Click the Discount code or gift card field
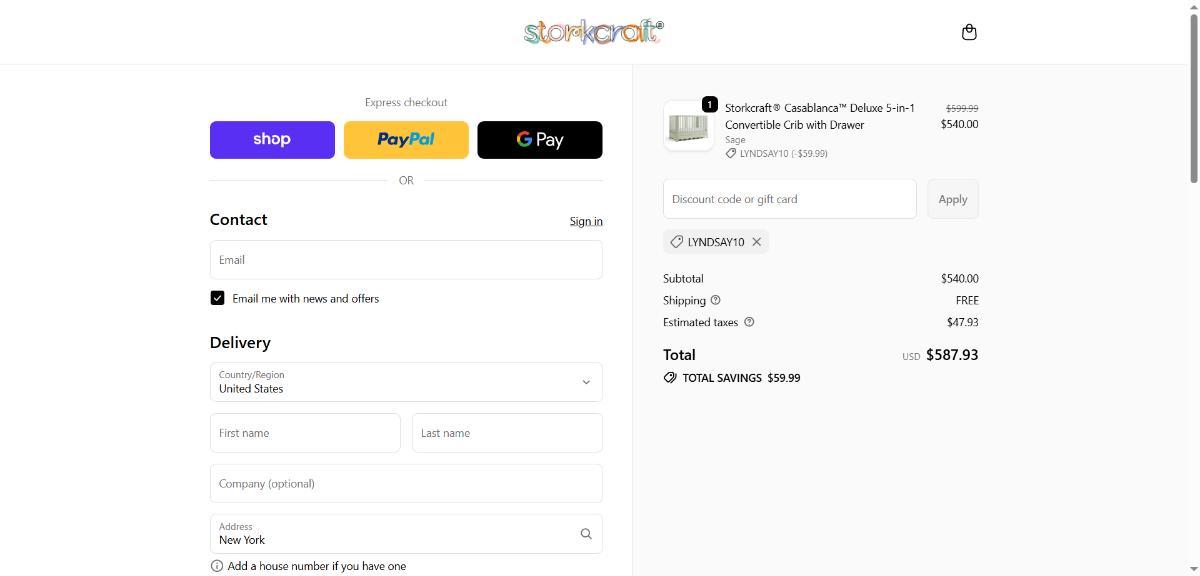Viewport: 1200px width, 576px height. click(789, 199)
